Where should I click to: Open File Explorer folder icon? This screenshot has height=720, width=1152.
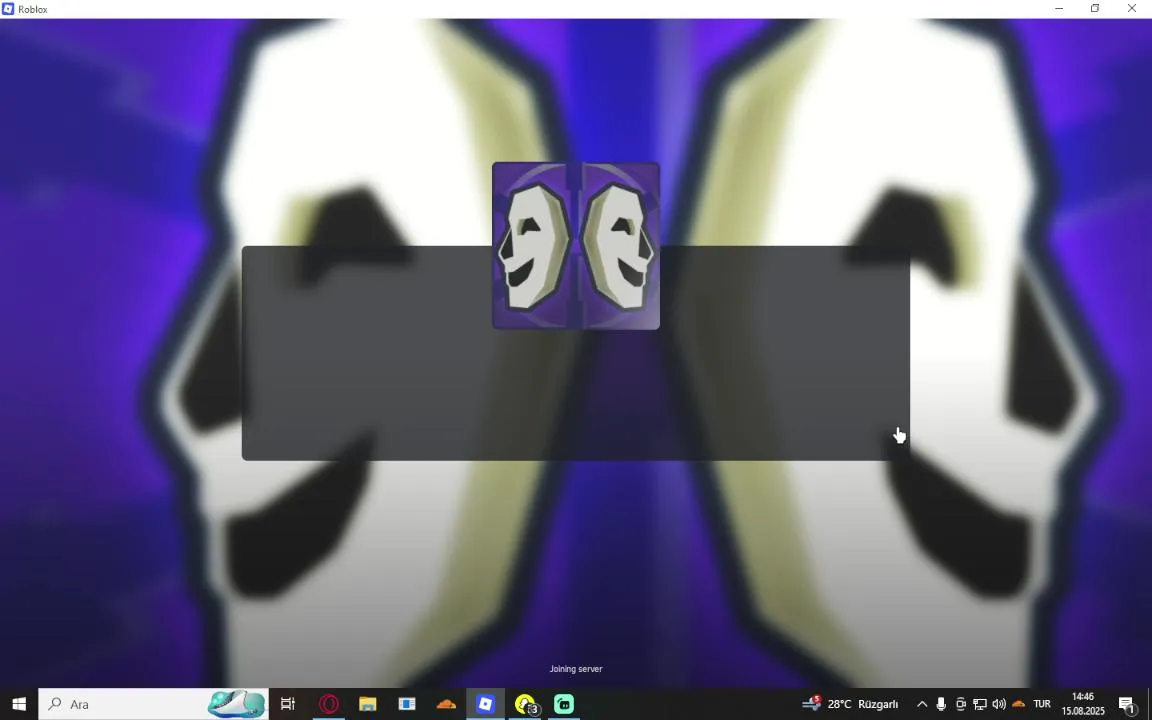pos(367,704)
